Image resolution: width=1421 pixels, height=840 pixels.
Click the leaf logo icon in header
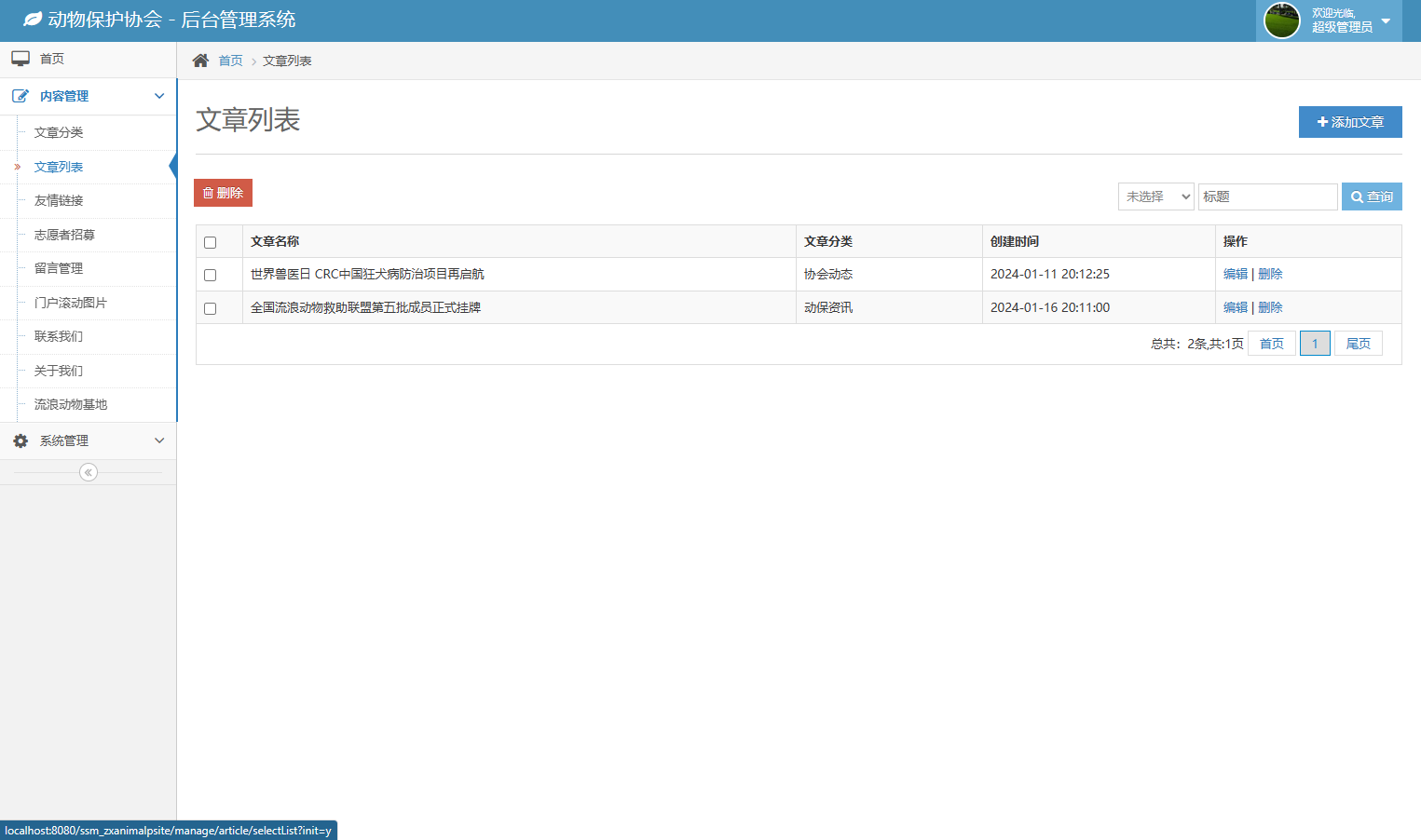click(33, 20)
